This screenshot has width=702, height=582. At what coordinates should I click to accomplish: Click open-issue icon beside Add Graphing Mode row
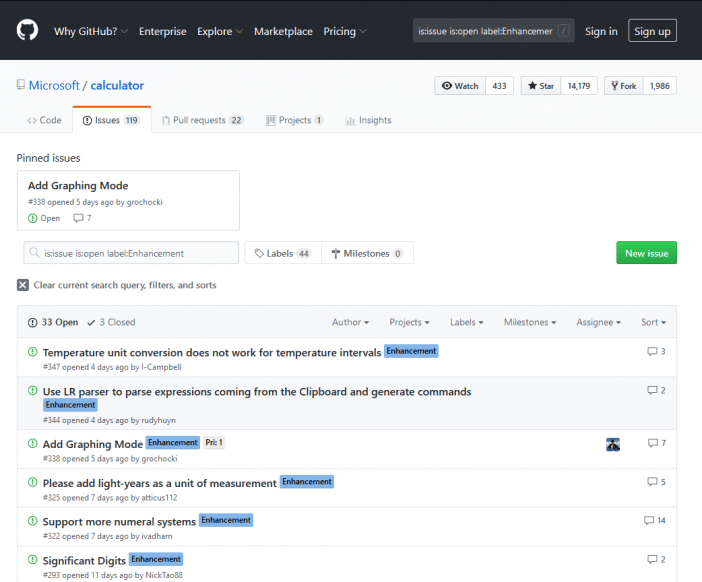coord(33,443)
